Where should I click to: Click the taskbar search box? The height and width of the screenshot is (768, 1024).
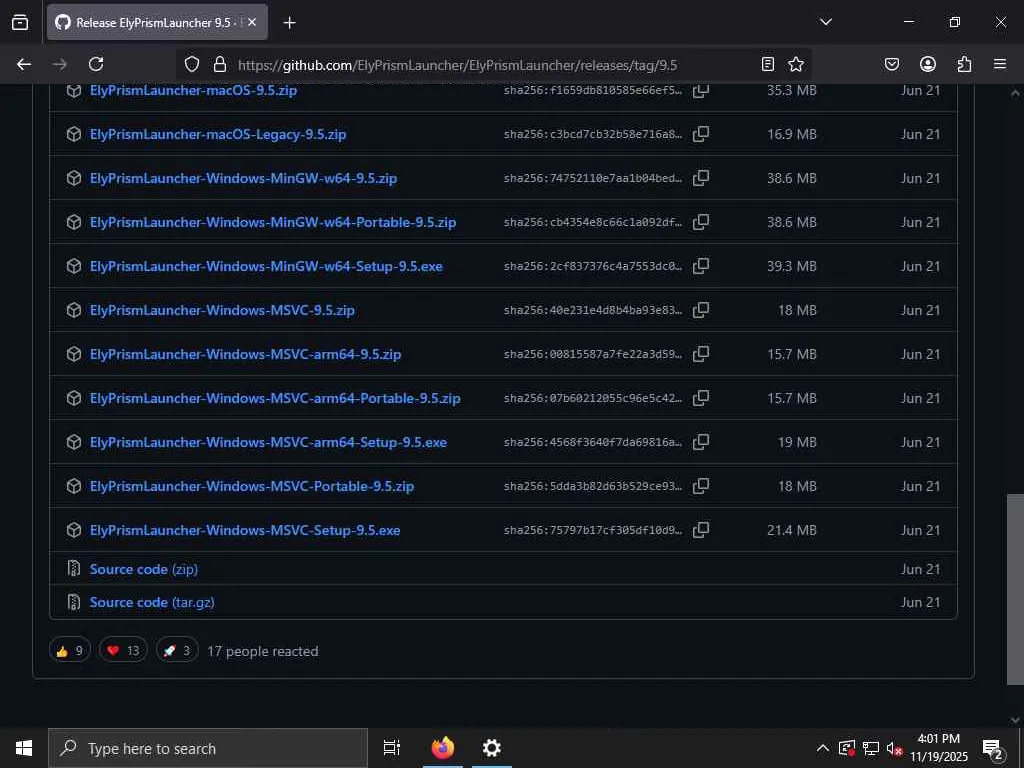tap(208, 748)
